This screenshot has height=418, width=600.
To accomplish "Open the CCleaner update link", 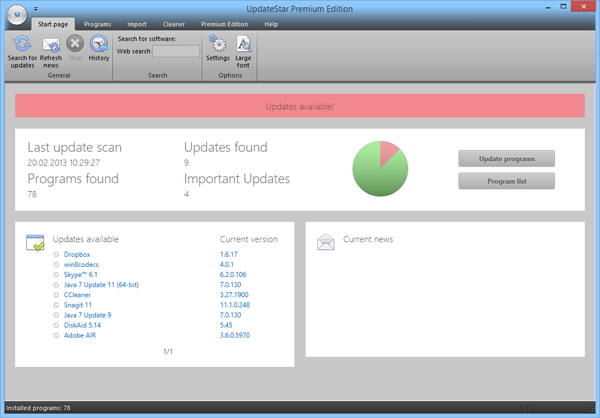I will 77,295.
